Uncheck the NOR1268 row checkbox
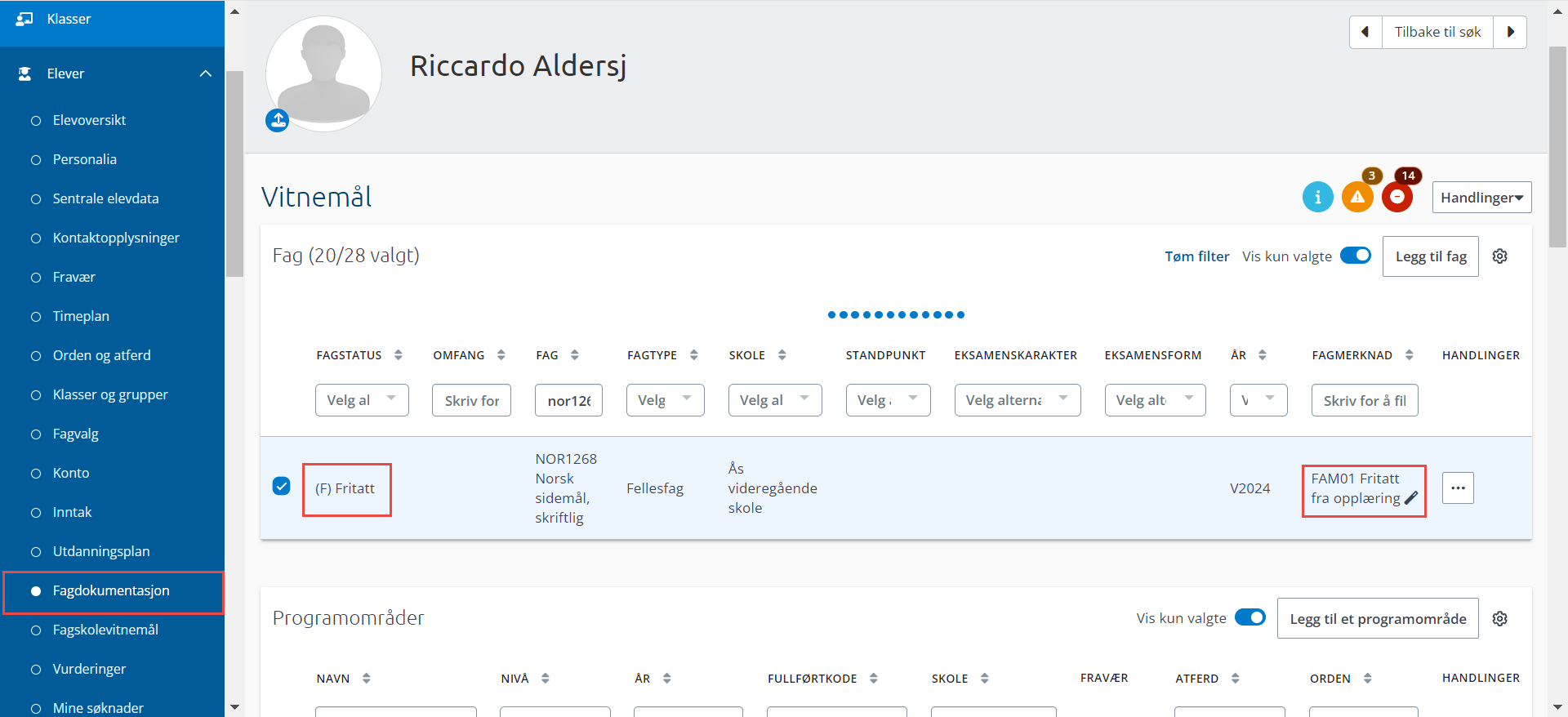The image size is (1568, 717). (282, 487)
